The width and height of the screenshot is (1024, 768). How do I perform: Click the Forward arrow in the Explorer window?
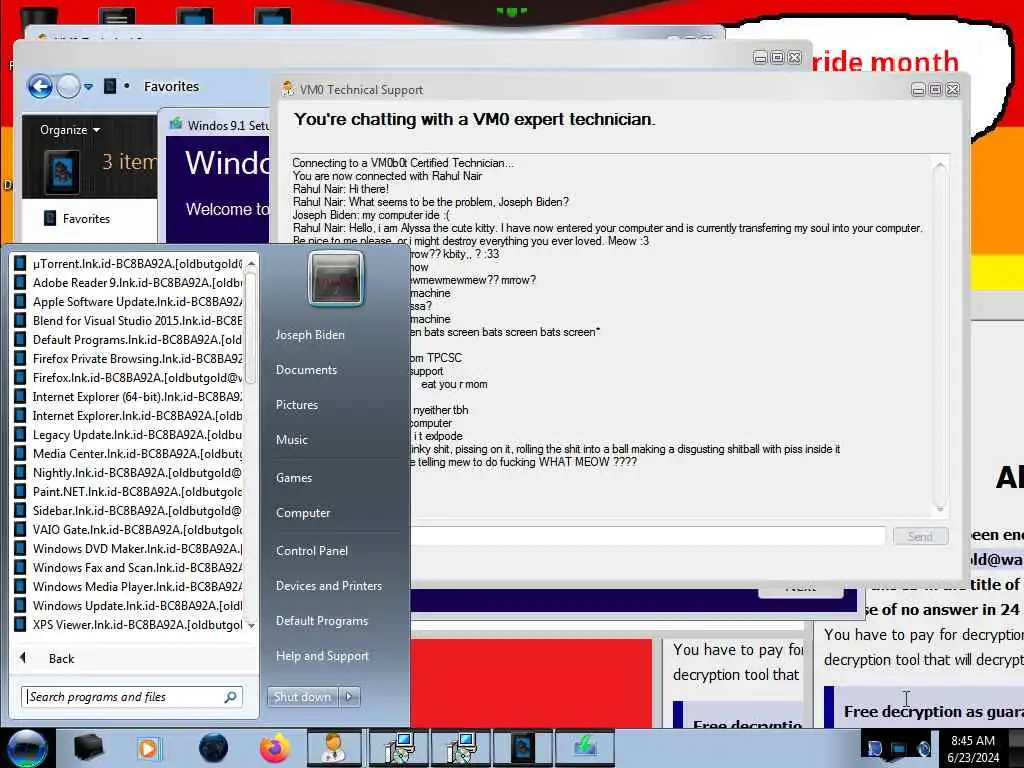coord(68,86)
